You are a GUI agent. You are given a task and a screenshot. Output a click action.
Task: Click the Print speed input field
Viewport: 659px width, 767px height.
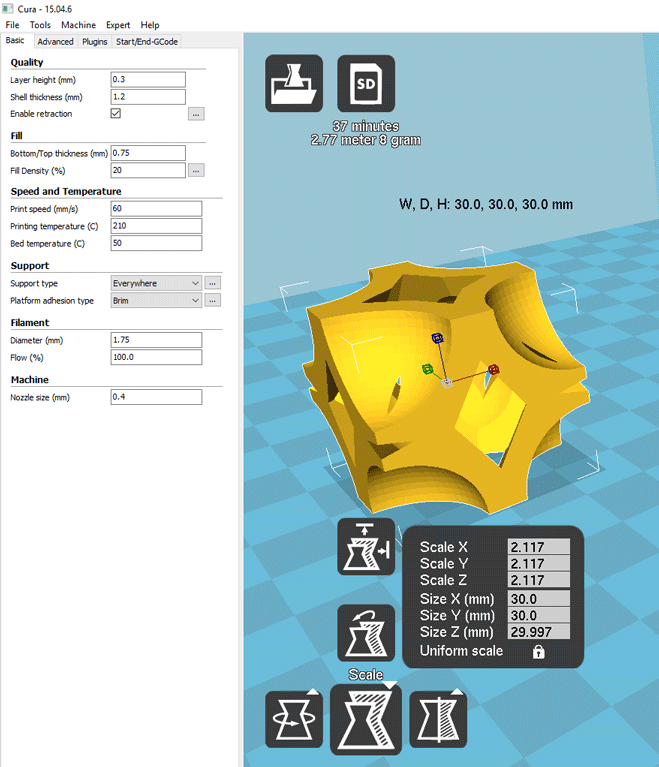point(156,208)
